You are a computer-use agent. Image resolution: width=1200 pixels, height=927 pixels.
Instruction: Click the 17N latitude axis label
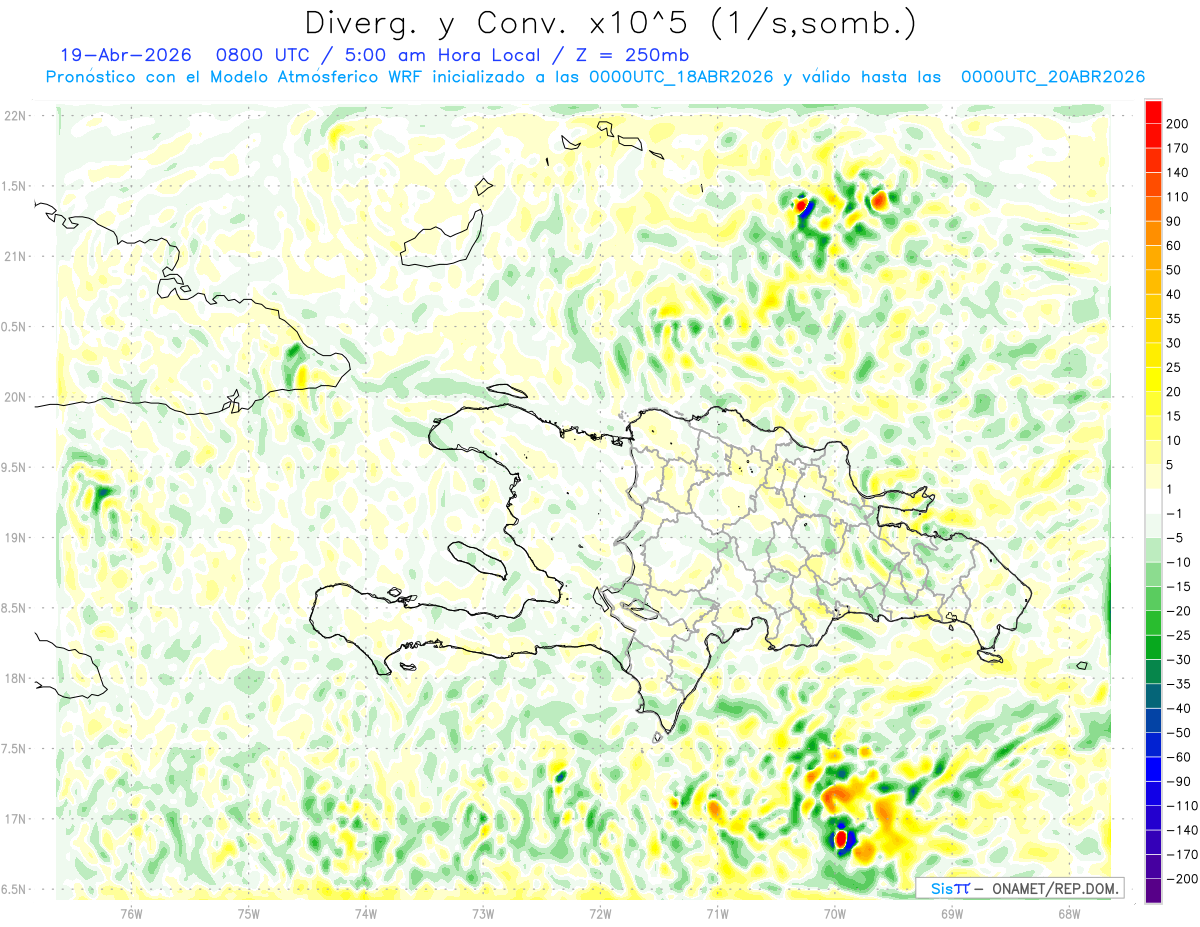[14, 819]
